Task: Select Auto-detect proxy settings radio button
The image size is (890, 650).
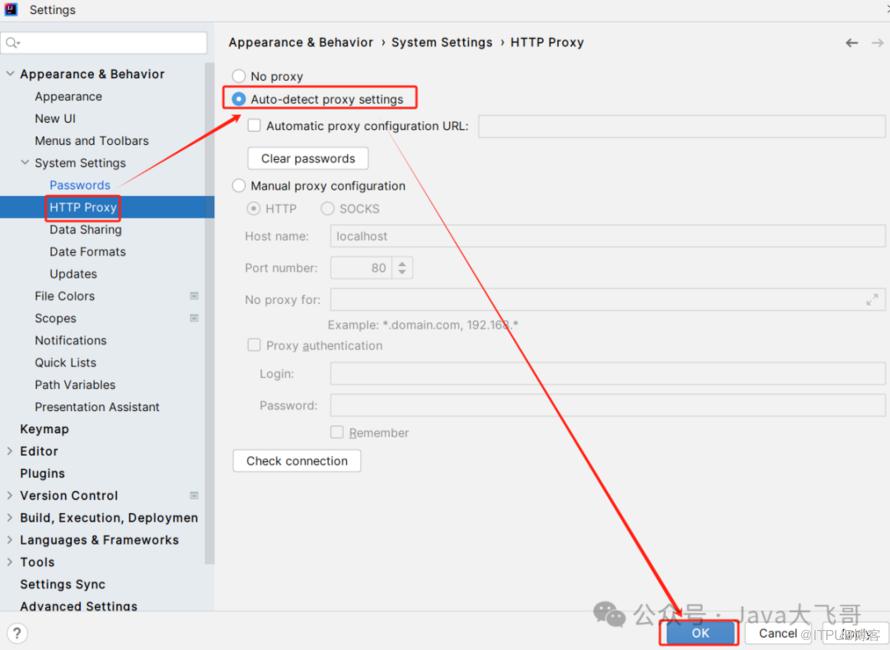Action: pos(239,99)
